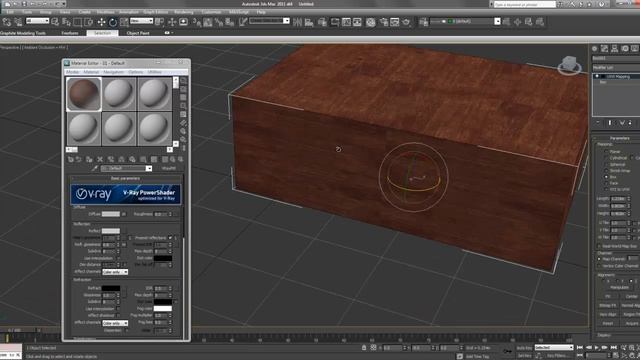Click the ViewCube in the viewport

point(569,65)
